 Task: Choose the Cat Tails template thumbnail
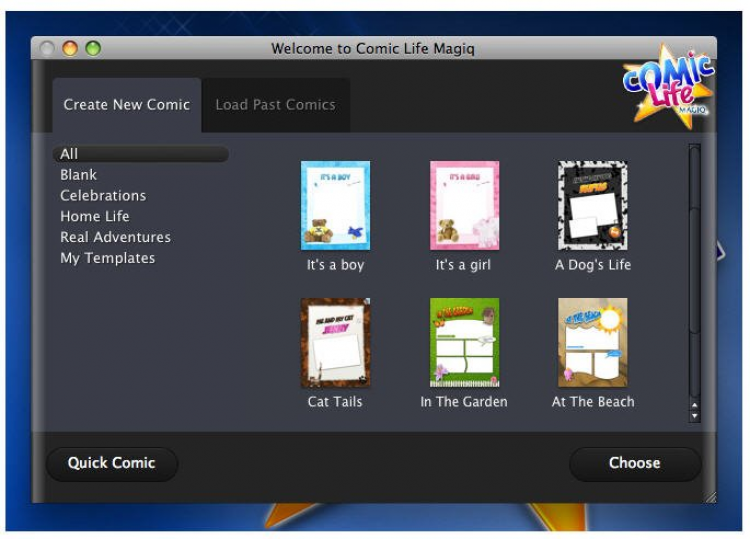pos(335,343)
